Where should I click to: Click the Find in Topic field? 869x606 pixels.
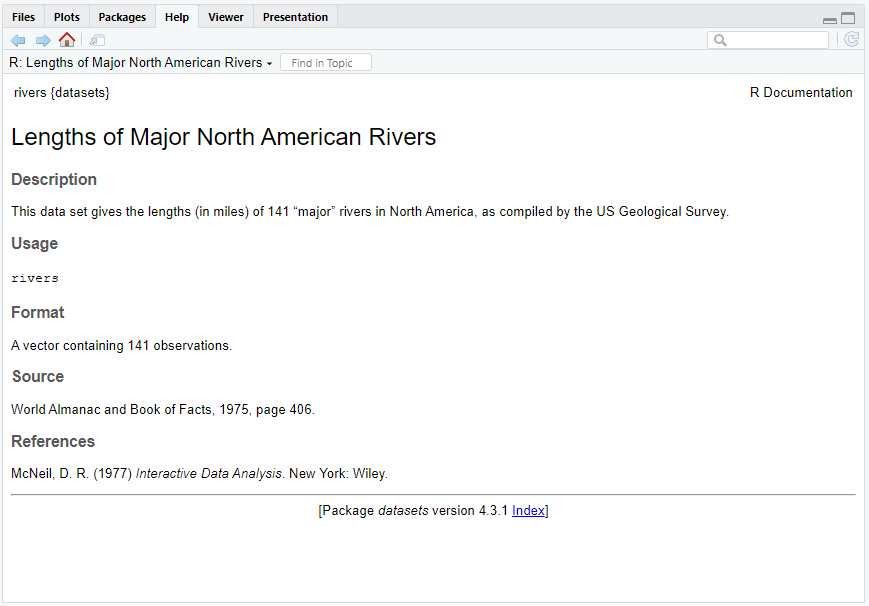326,63
